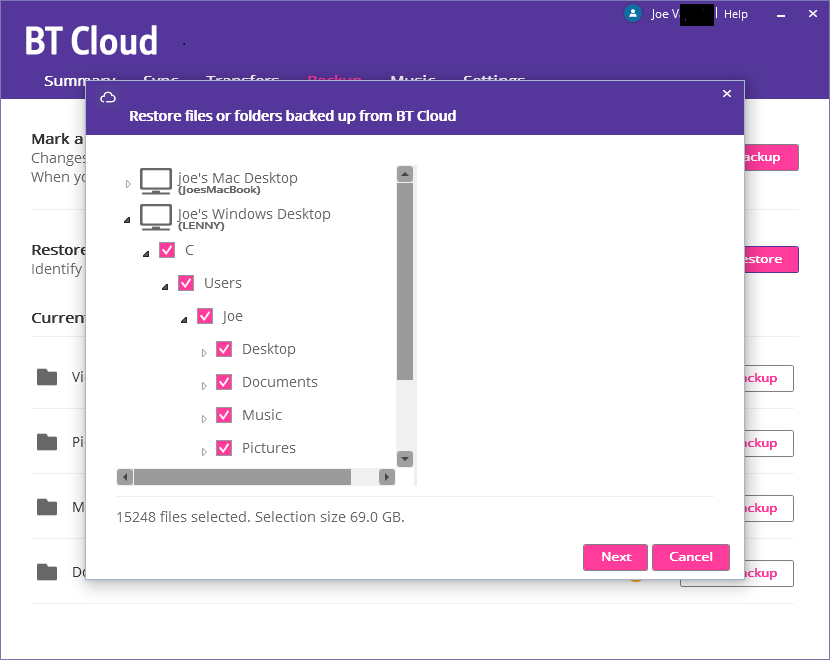Expand the Music folder node

click(204, 419)
